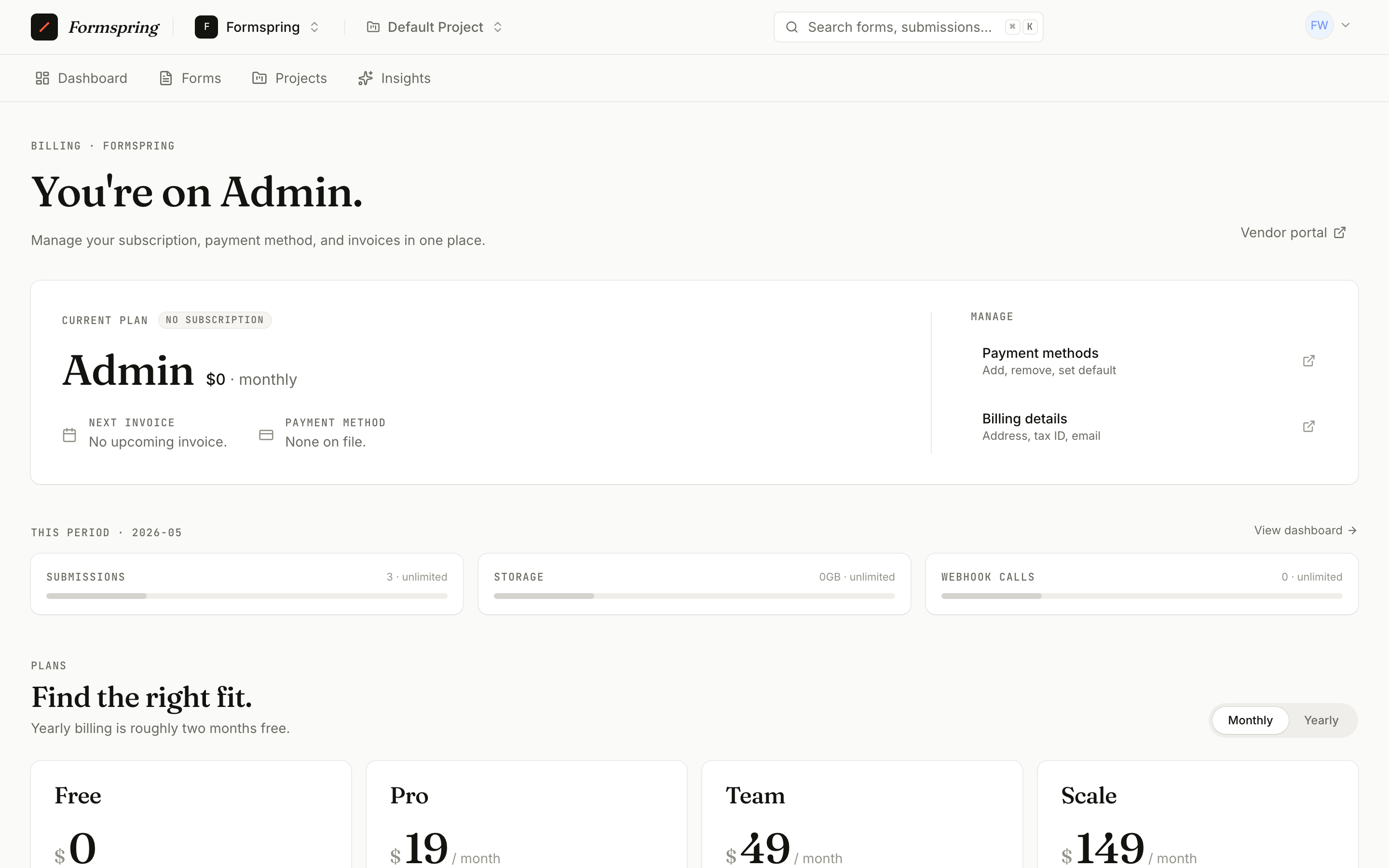This screenshot has height=868, width=1389.
Task: Switch plan pricing to Yearly
Action: pyautogui.click(x=1321, y=720)
